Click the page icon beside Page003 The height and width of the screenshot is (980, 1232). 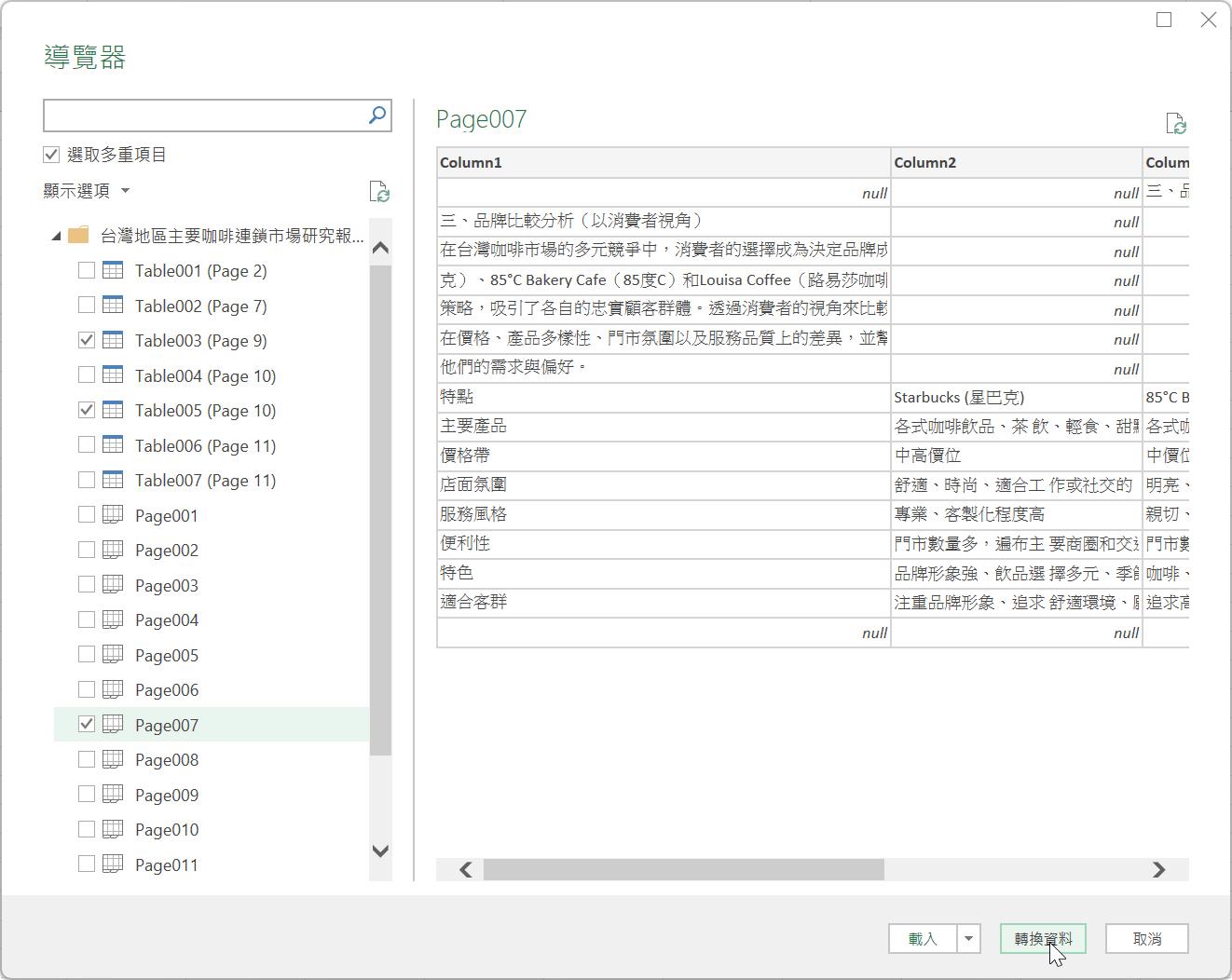[113, 585]
